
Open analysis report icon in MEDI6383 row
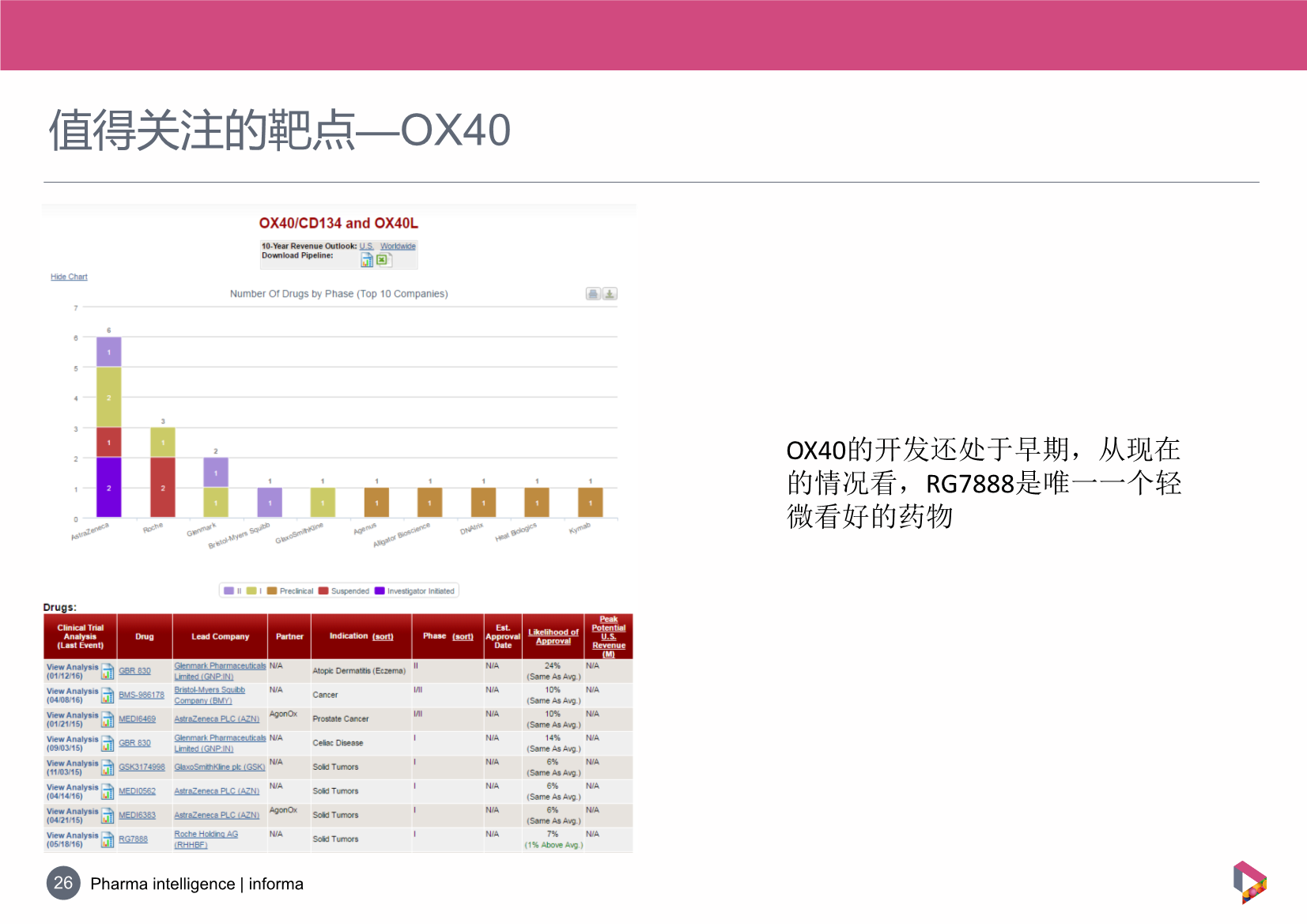[108, 816]
